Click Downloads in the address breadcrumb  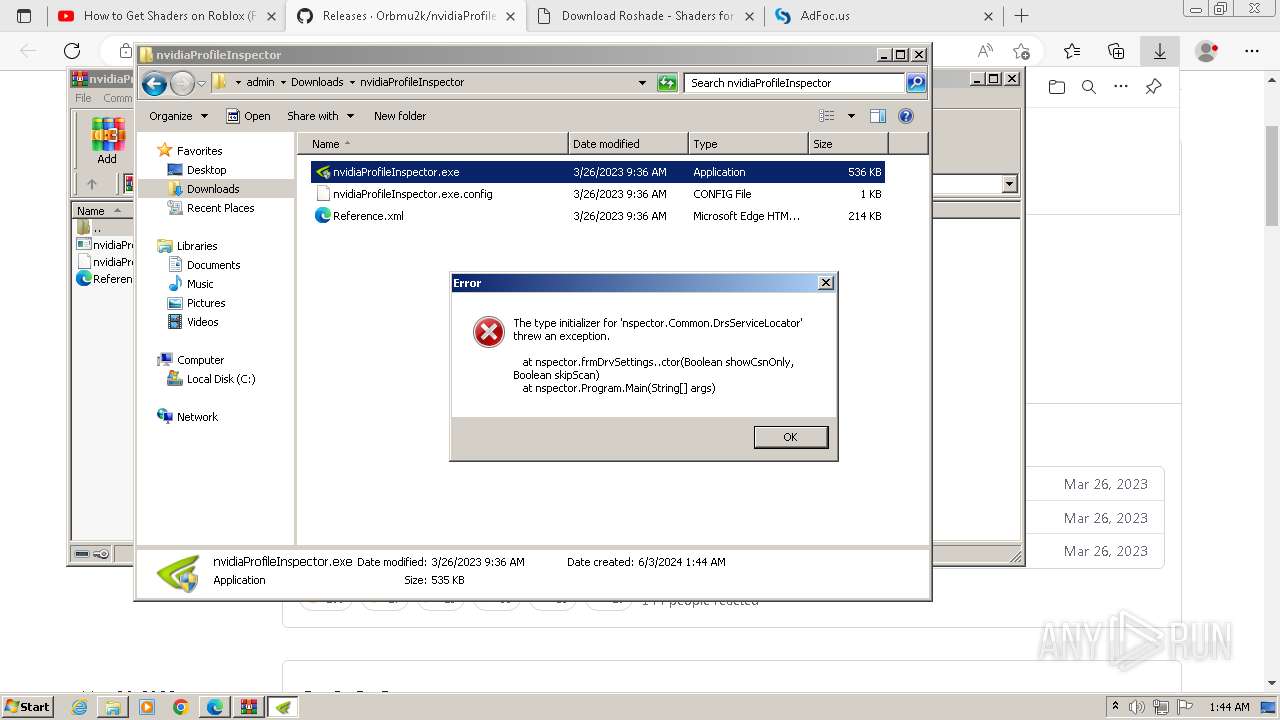tap(317, 83)
